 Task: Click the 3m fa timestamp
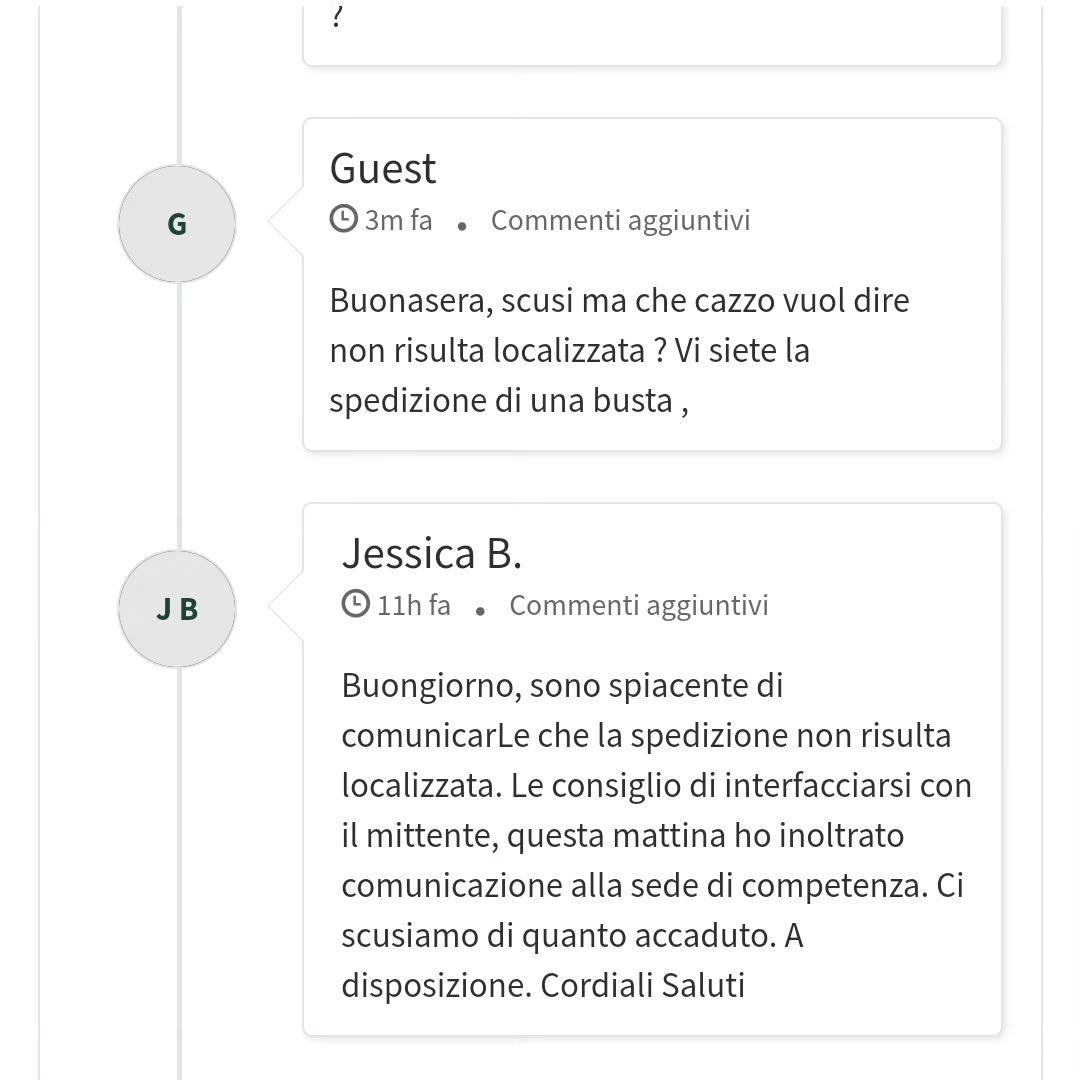pyautogui.click(x=398, y=220)
